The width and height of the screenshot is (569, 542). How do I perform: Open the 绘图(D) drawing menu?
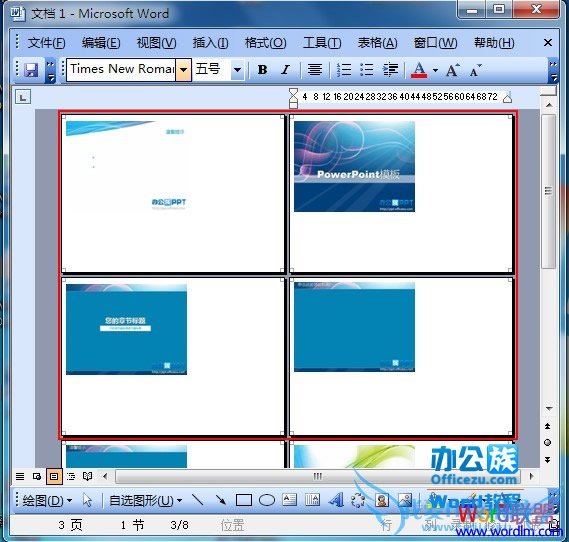click(47, 501)
